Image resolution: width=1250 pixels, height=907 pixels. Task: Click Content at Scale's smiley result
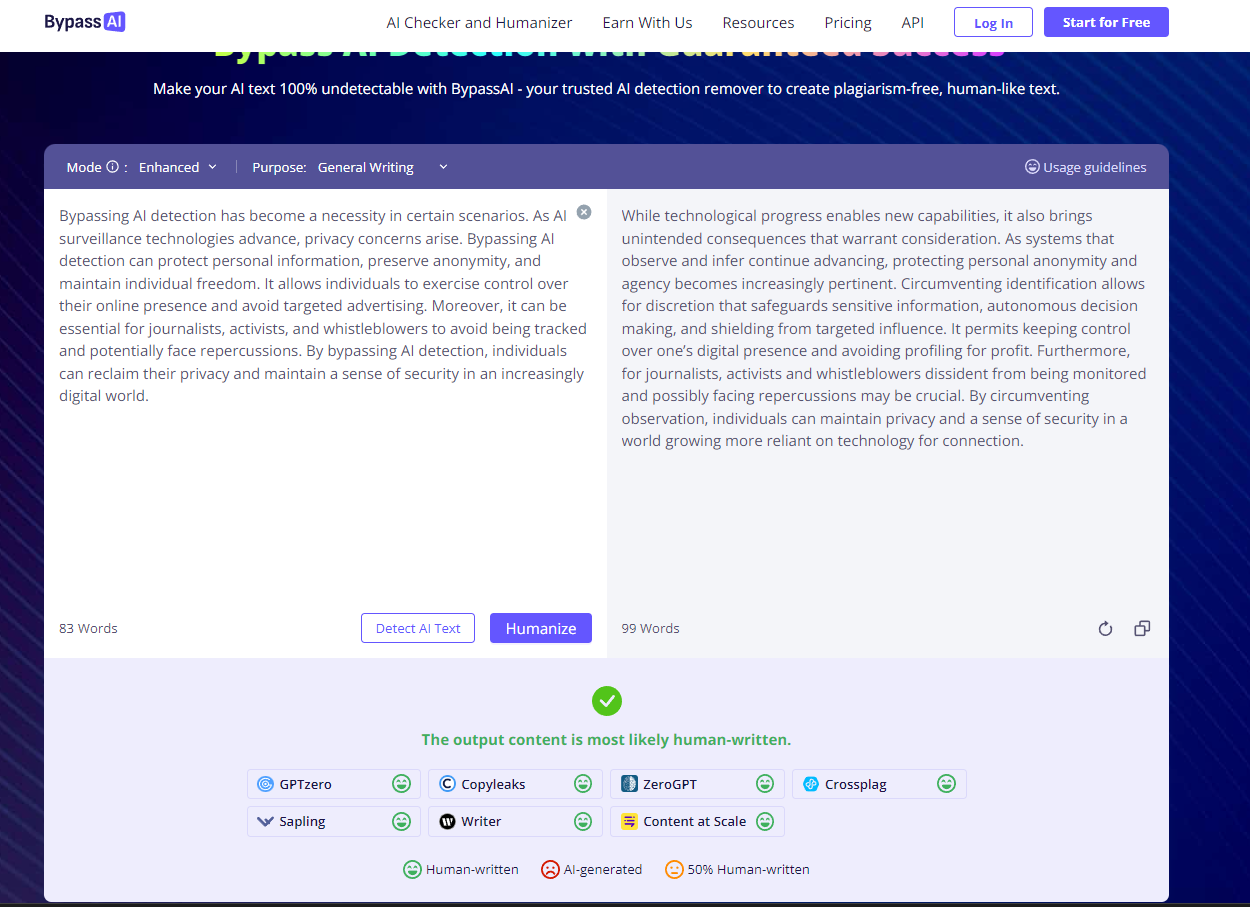765,821
